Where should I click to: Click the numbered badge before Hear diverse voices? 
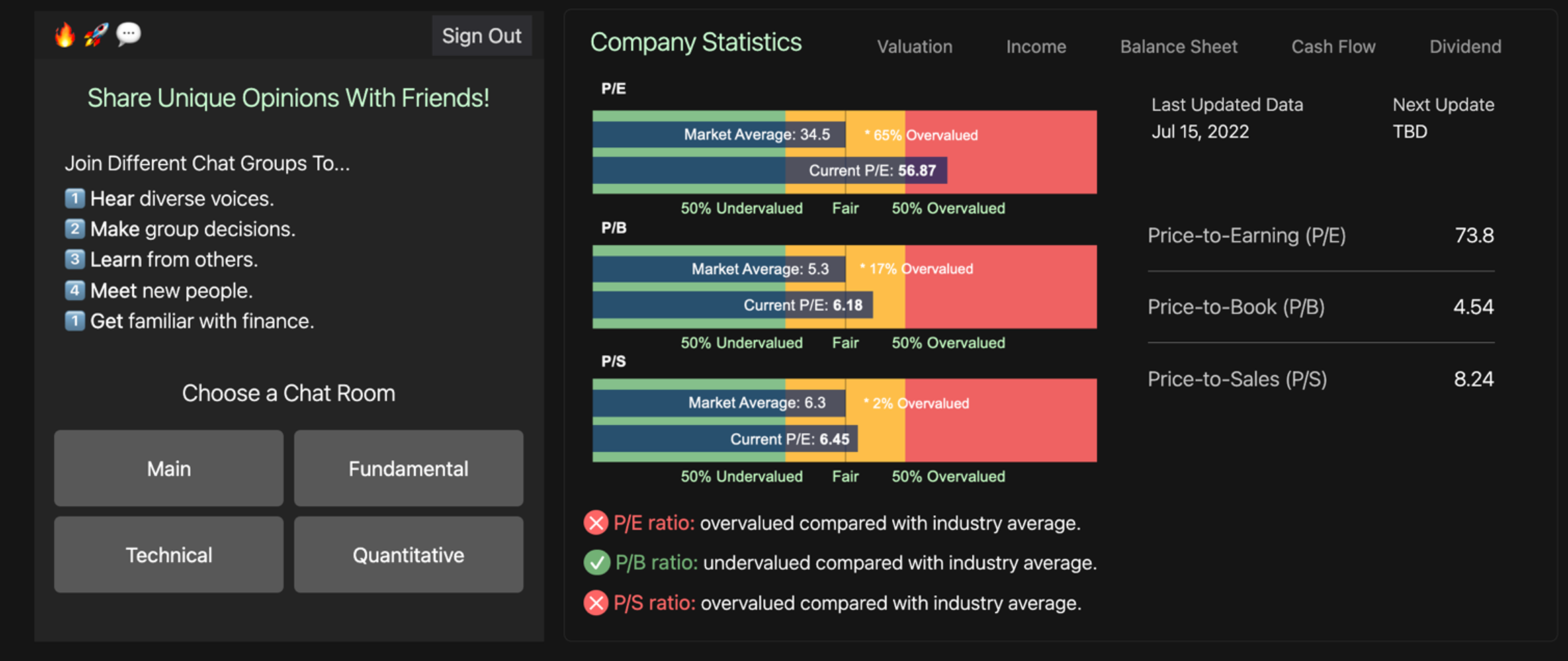point(75,198)
